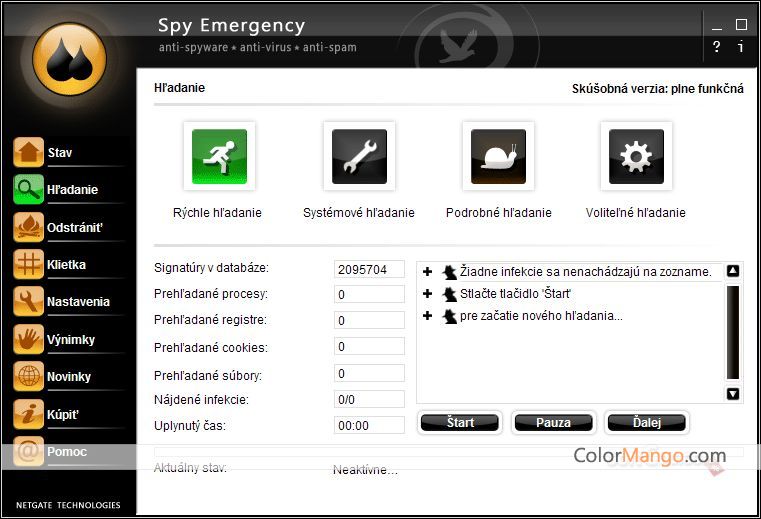Screen dimensions: 761x519
Task: Click the 'Neaktívne...' status text
Action: point(365,470)
